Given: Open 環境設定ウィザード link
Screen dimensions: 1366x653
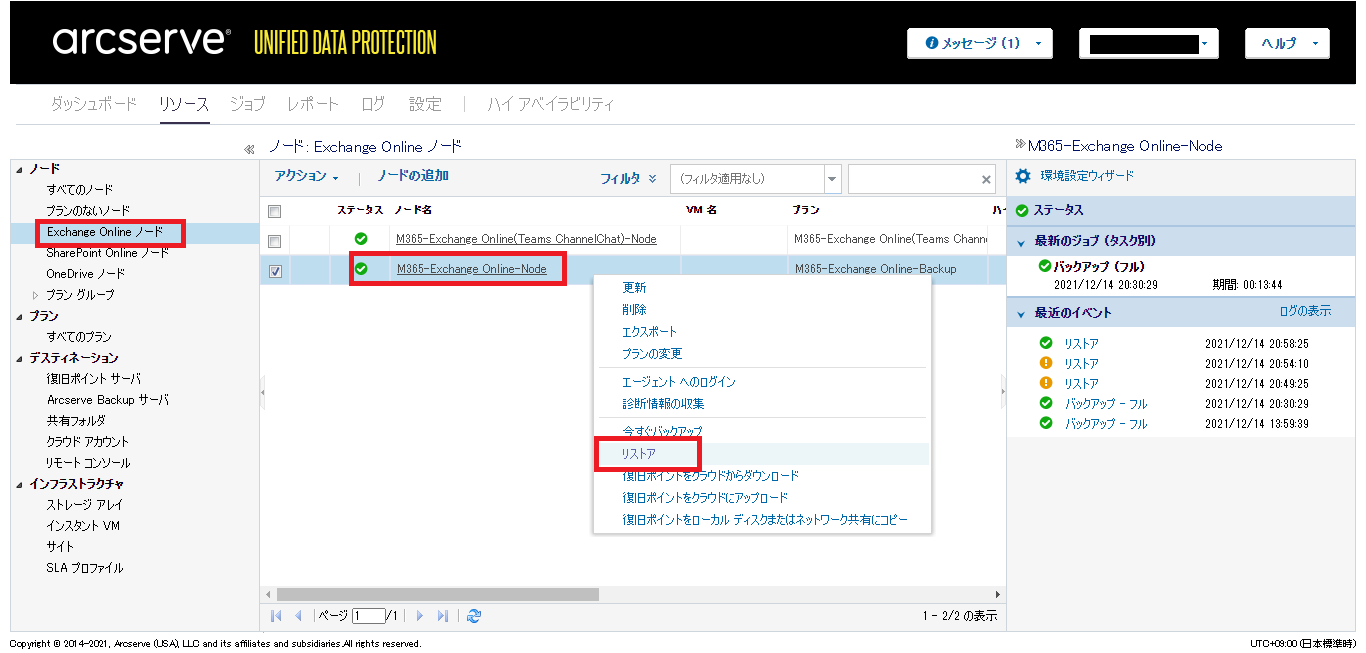Looking at the screenshot, I should pyautogui.click(x=1087, y=176).
